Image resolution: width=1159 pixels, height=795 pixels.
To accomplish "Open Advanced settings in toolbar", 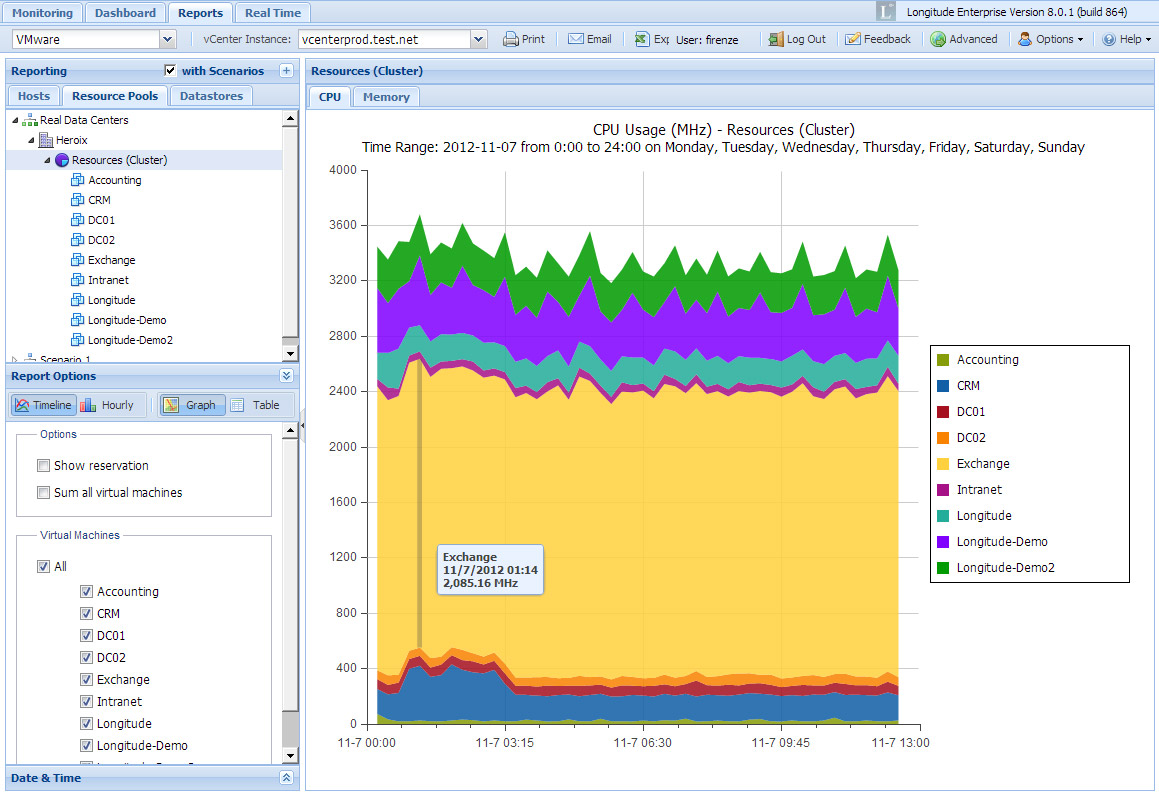I will 938,39.
